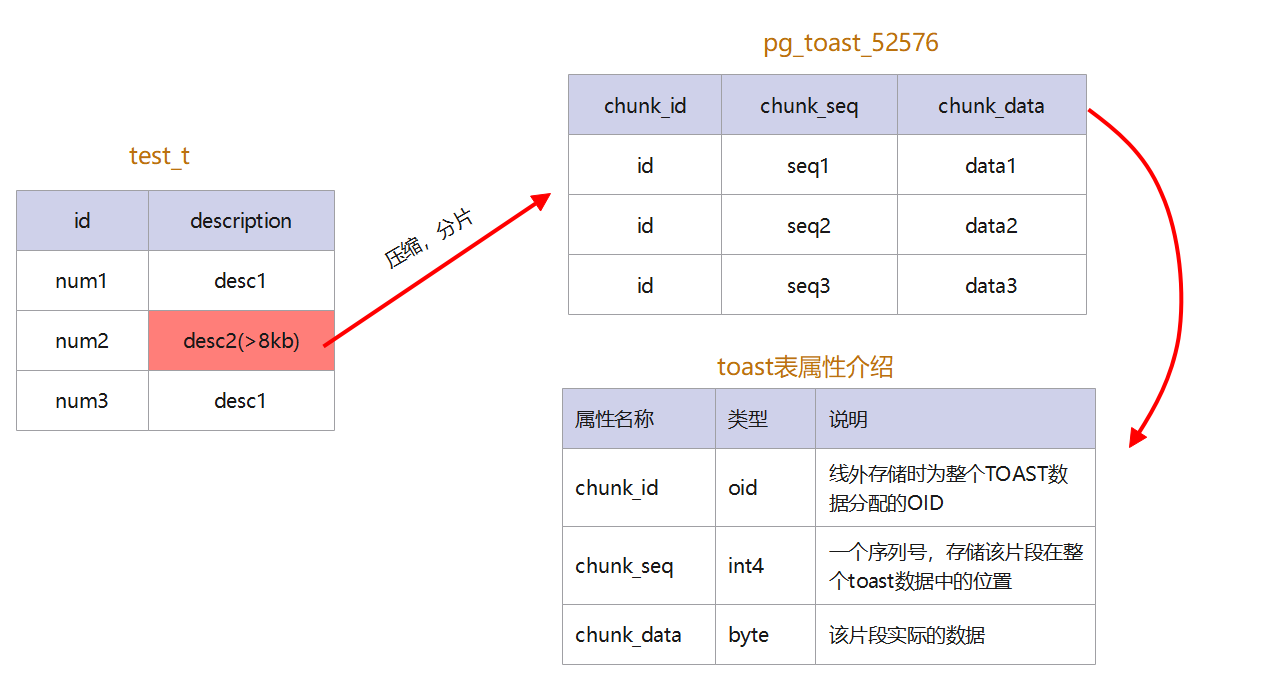This screenshot has width=1272, height=685.
Task: Click the description column header
Action: click(x=241, y=221)
